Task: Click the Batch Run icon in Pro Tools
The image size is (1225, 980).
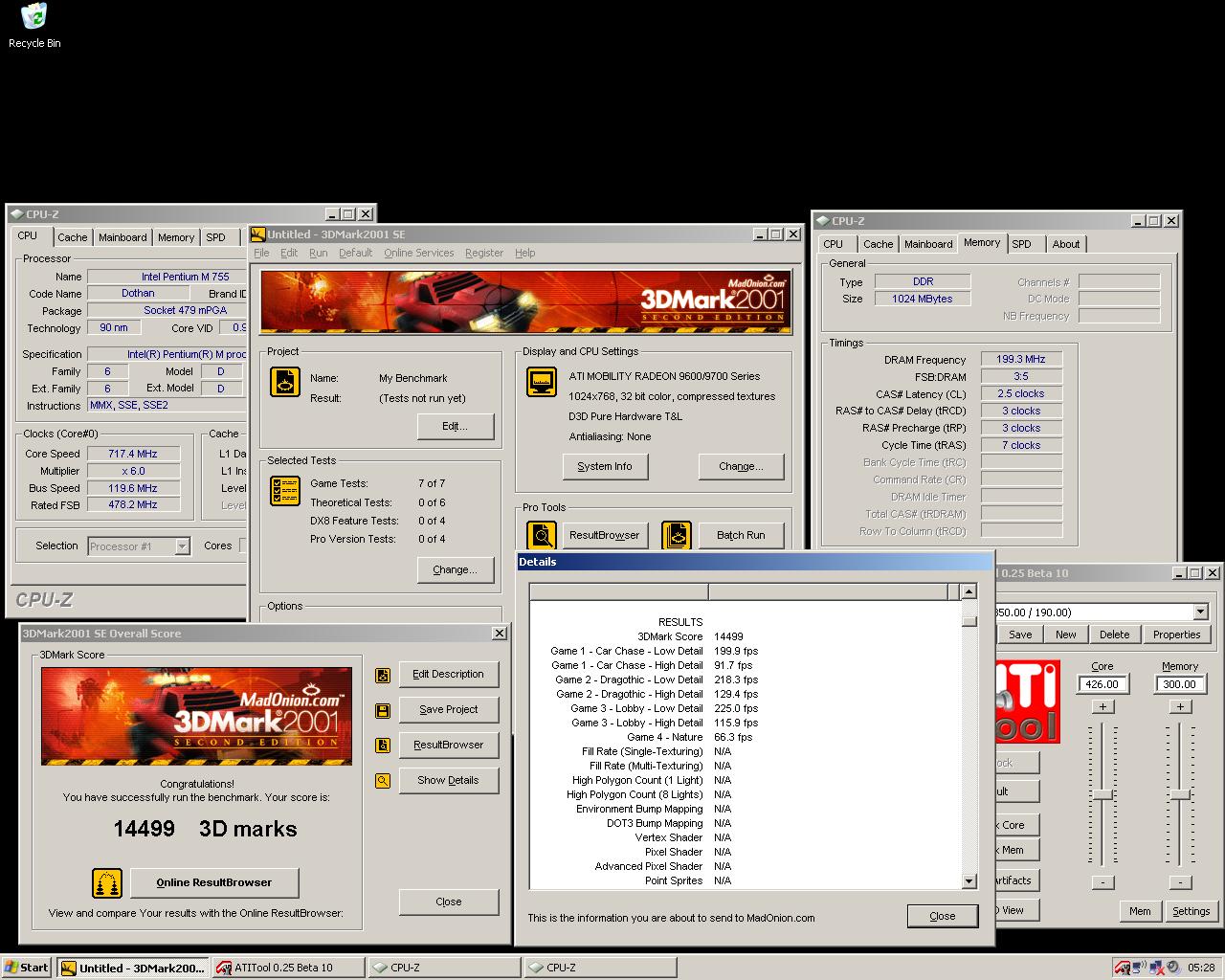Action: point(677,536)
